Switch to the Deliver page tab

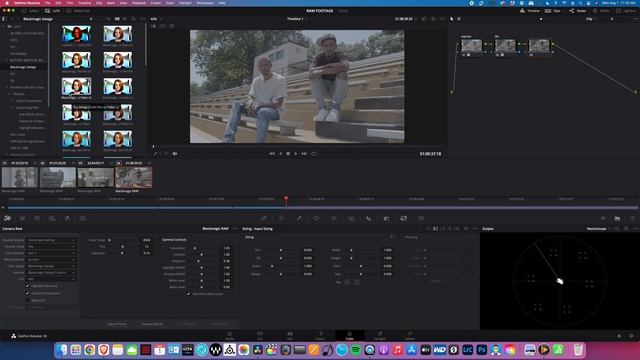(409, 336)
